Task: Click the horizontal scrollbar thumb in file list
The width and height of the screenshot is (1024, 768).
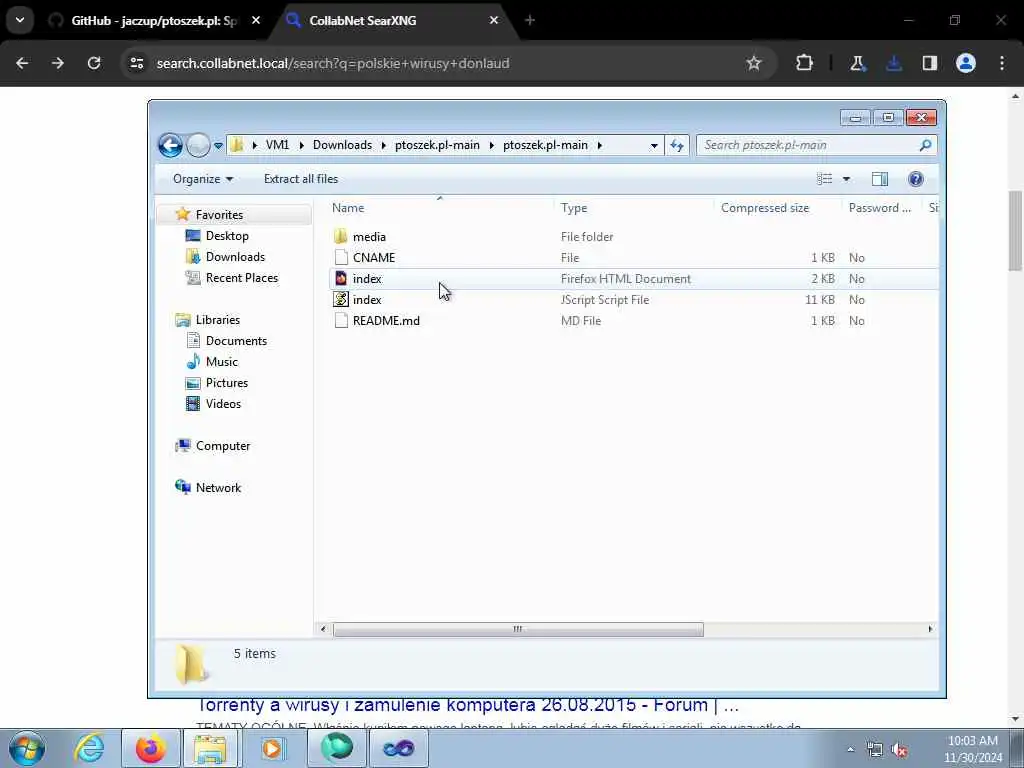Action: click(x=518, y=629)
